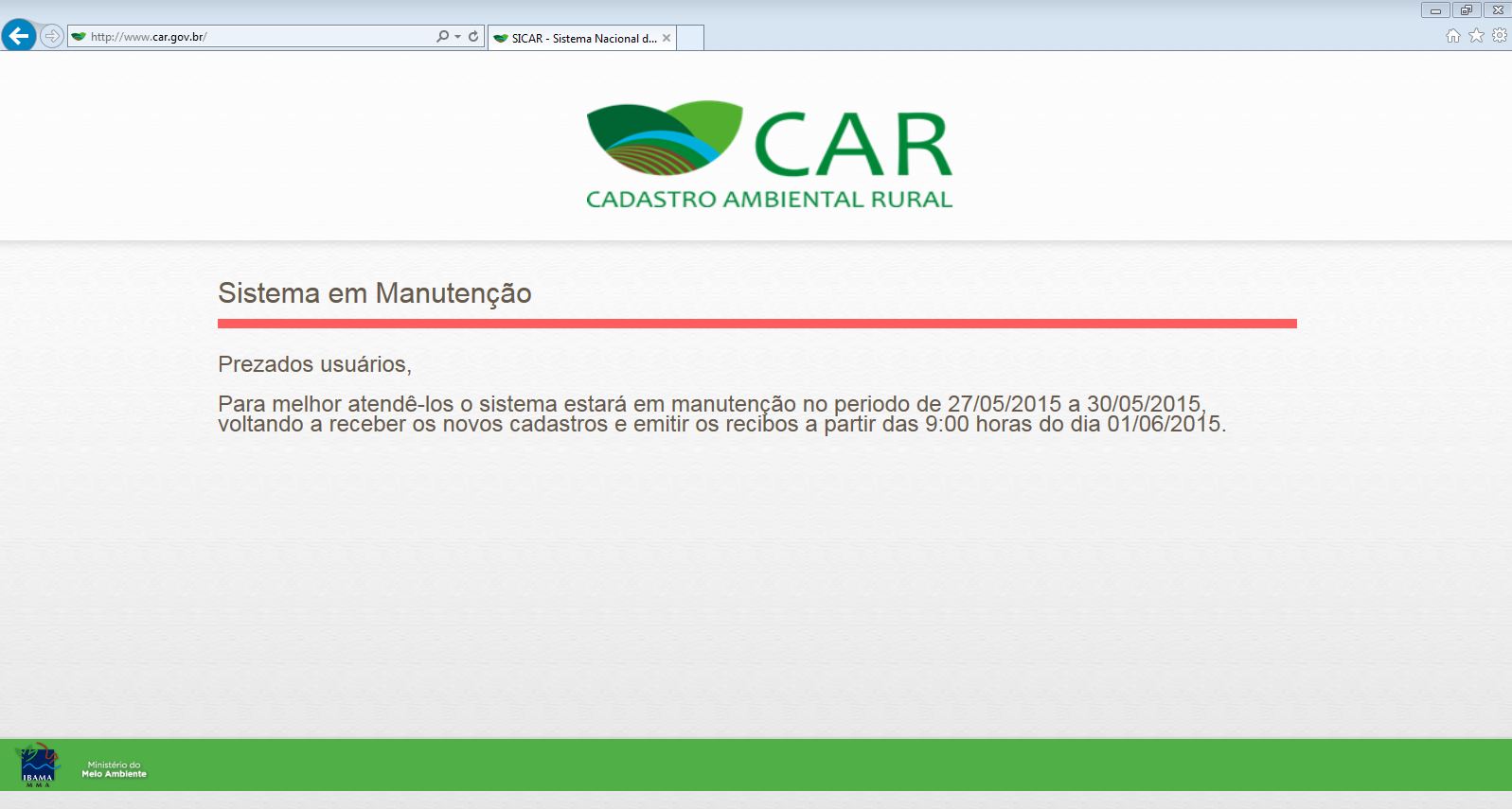Viewport: 1512px width, 809px height.
Task: Click the Sistema em Manutenção heading
Action: click(x=375, y=293)
